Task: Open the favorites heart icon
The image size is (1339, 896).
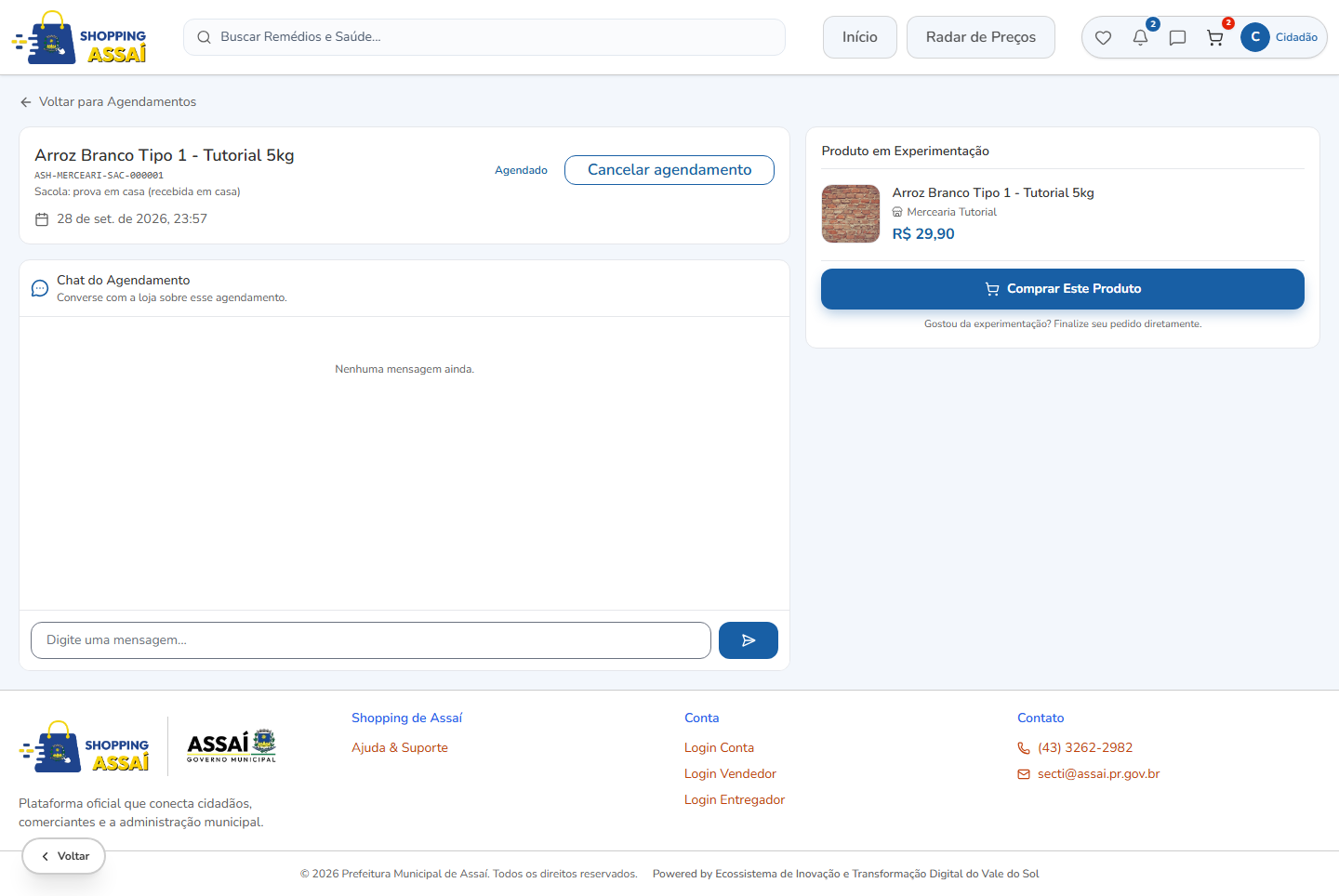Action: pos(1103,38)
